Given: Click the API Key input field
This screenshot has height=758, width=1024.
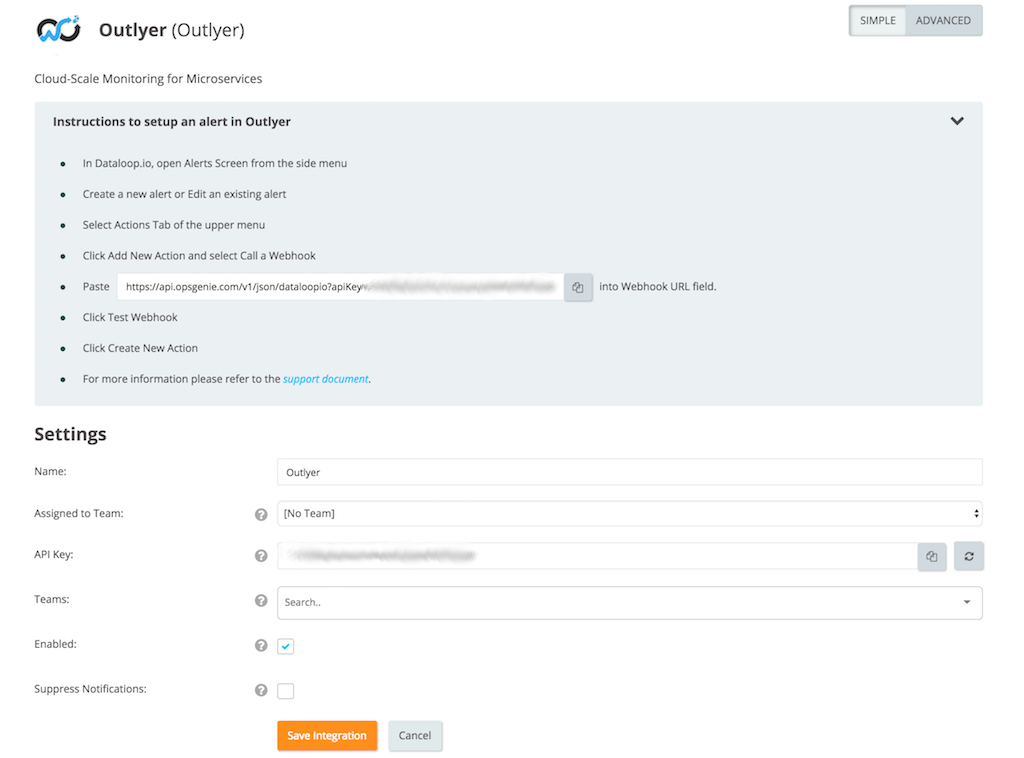Looking at the screenshot, I should (598, 556).
